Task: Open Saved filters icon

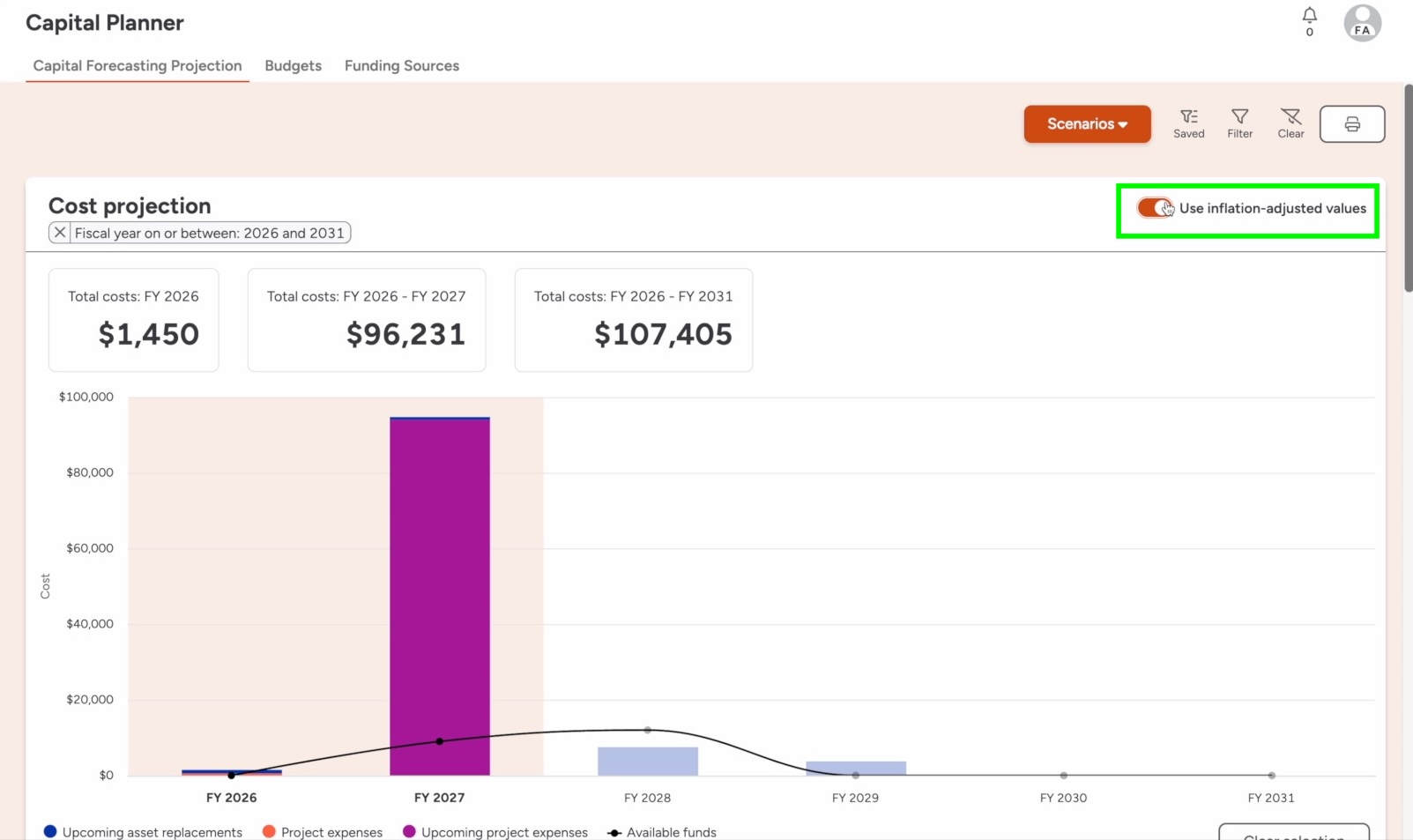Action: [1188, 123]
